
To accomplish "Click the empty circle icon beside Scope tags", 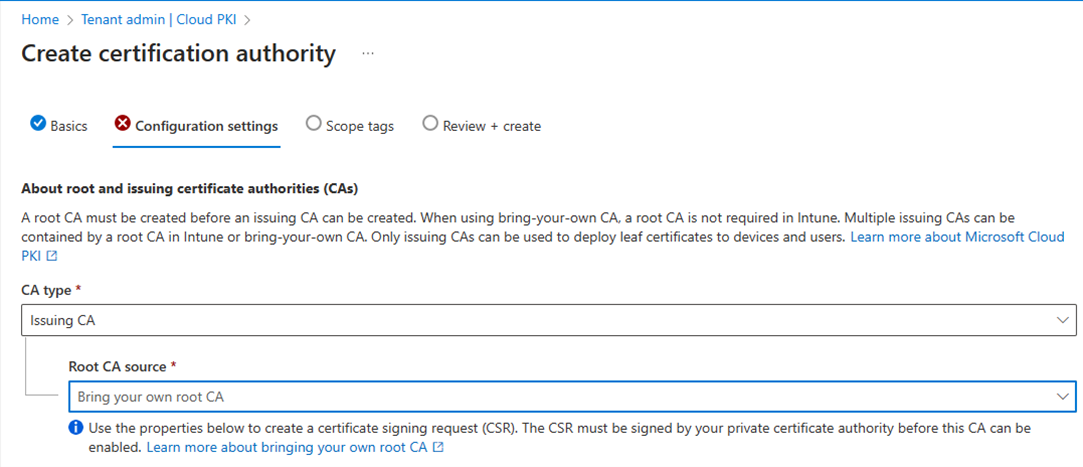I will (x=313, y=124).
